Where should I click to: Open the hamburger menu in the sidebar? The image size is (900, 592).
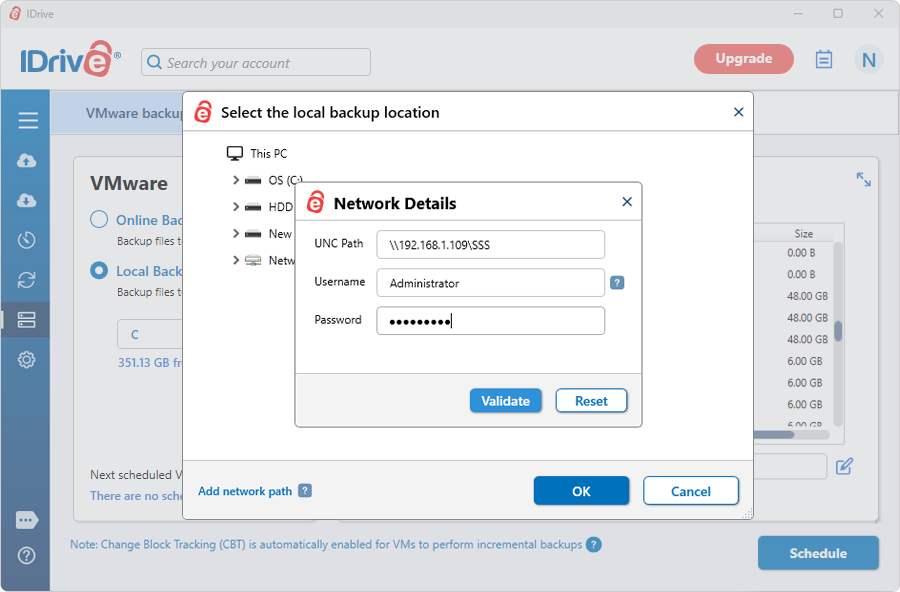[x=27, y=121]
